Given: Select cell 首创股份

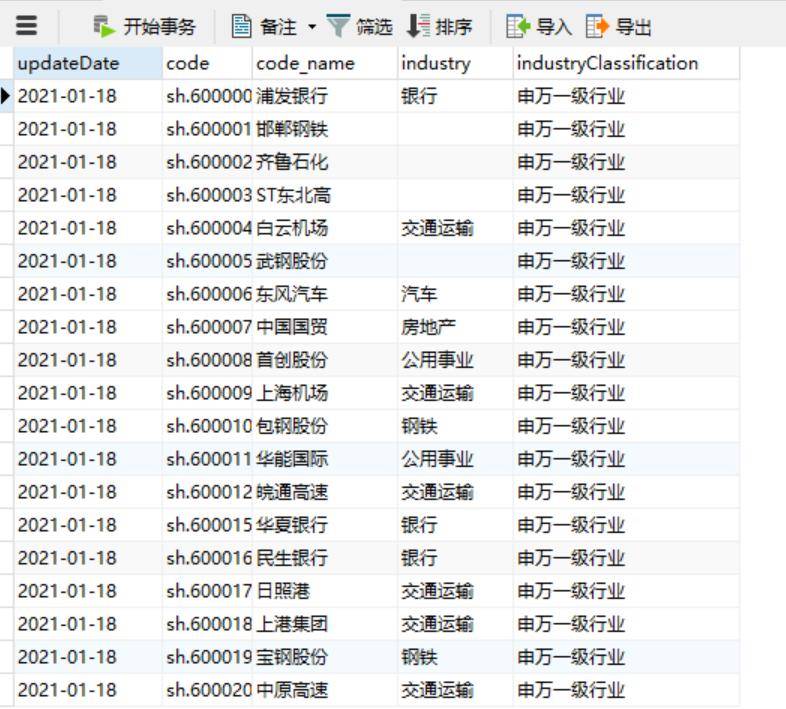Looking at the screenshot, I should pos(325,360).
